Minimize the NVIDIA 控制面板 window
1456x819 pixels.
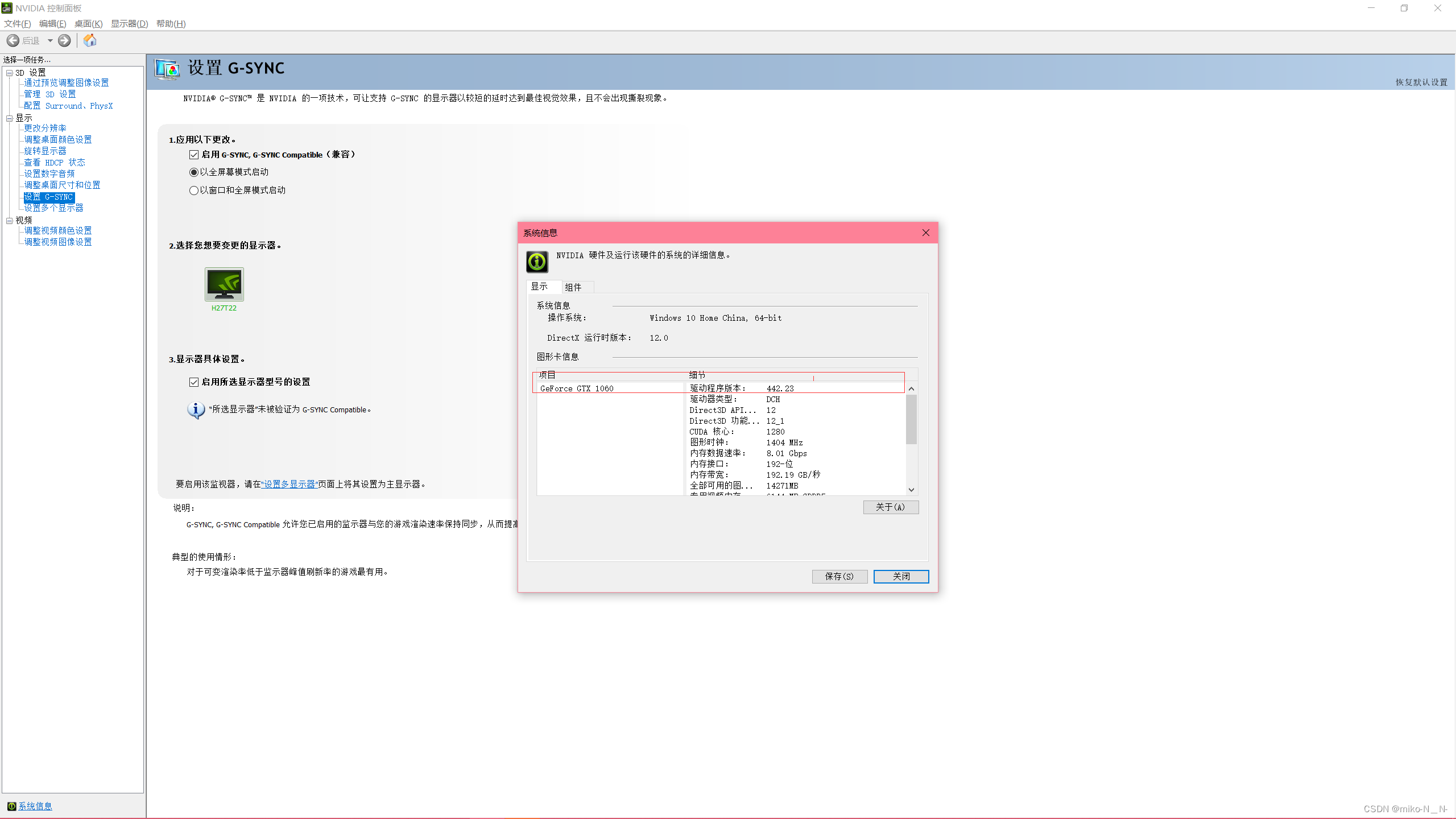coord(1371,8)
